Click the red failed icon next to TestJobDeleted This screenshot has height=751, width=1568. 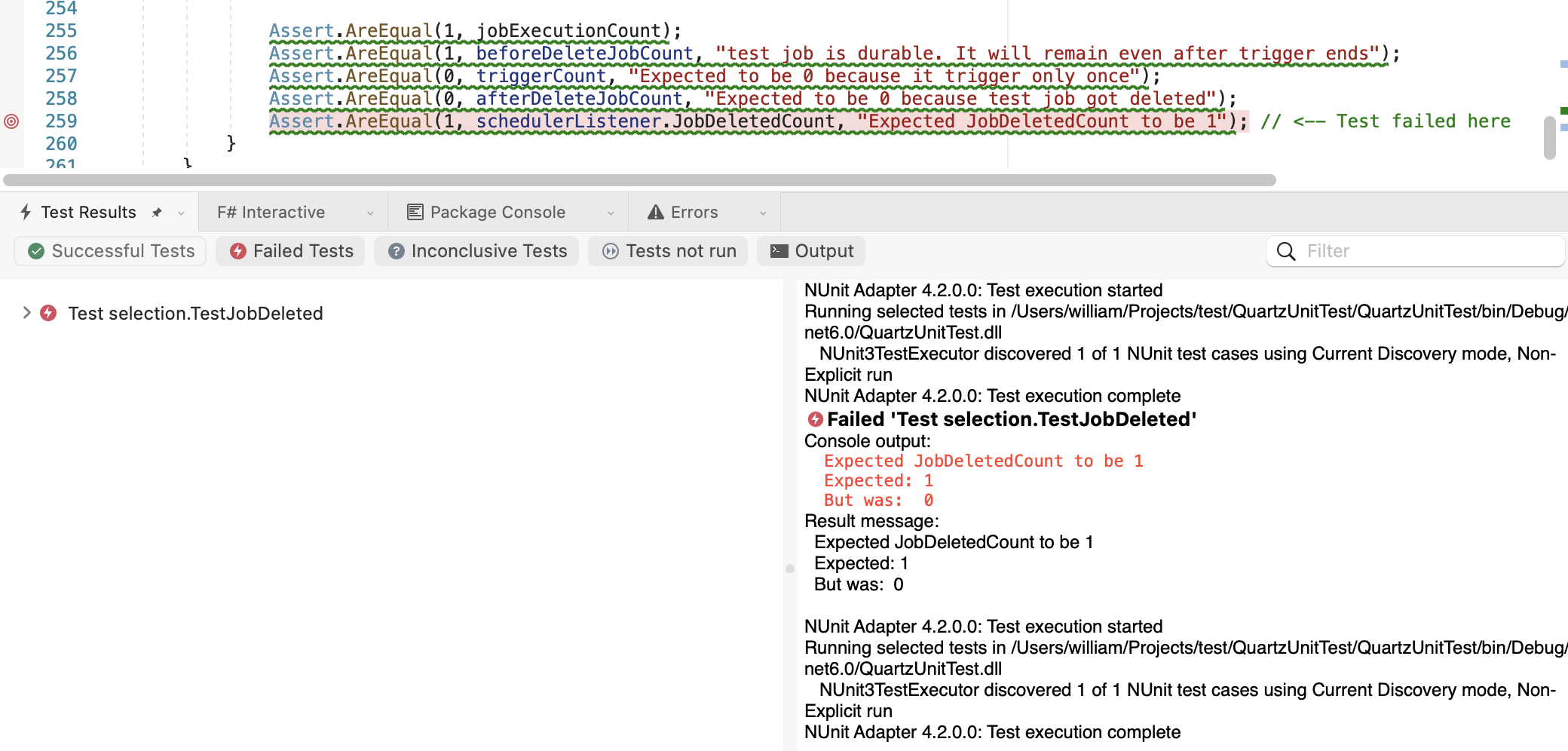48,313
